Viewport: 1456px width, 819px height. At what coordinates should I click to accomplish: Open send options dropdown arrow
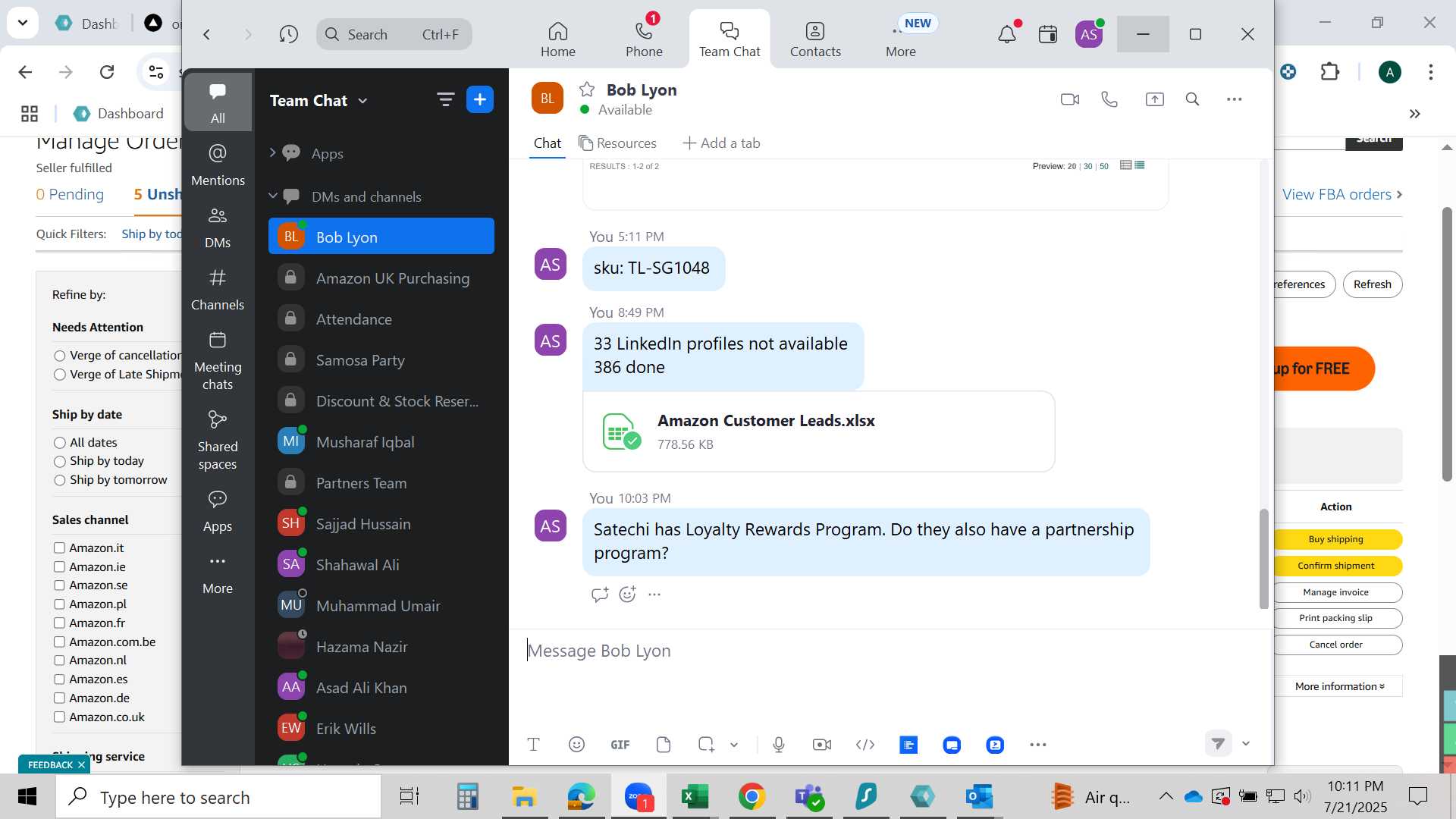point(1245,743)
